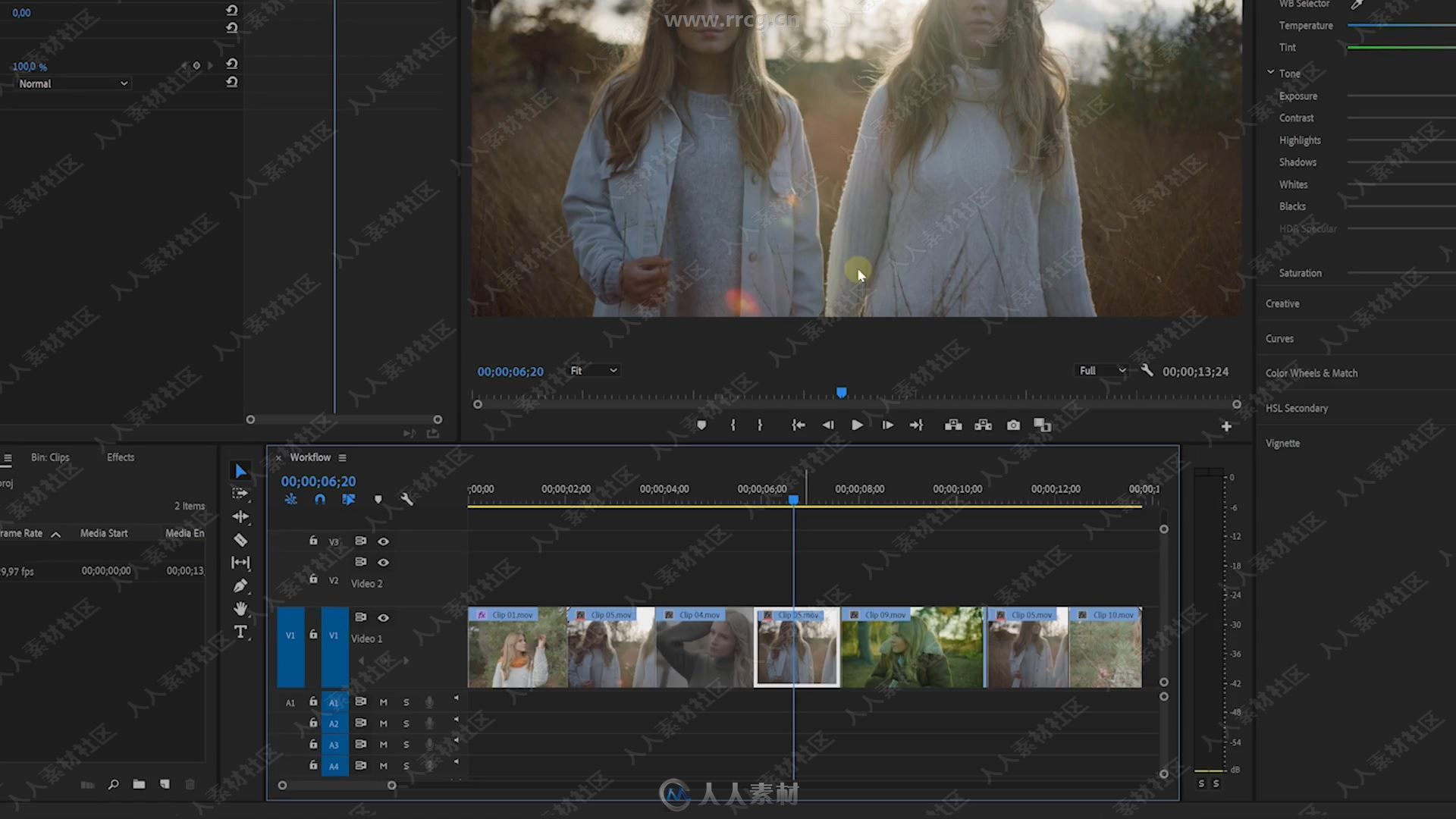The width and height of the screenshot is (1456, 819).
Task: Click the Play button in the timeline
Action: [x=857, y=424]
